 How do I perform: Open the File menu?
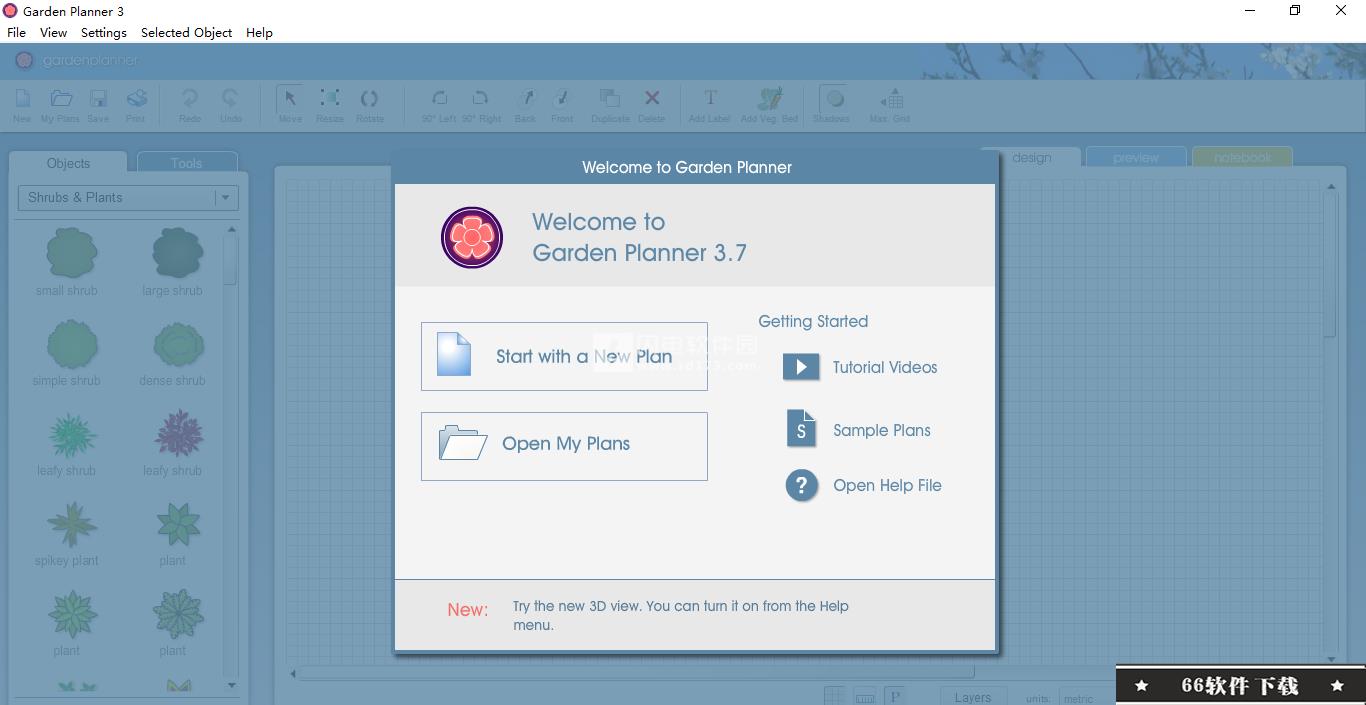coord(16,32)
